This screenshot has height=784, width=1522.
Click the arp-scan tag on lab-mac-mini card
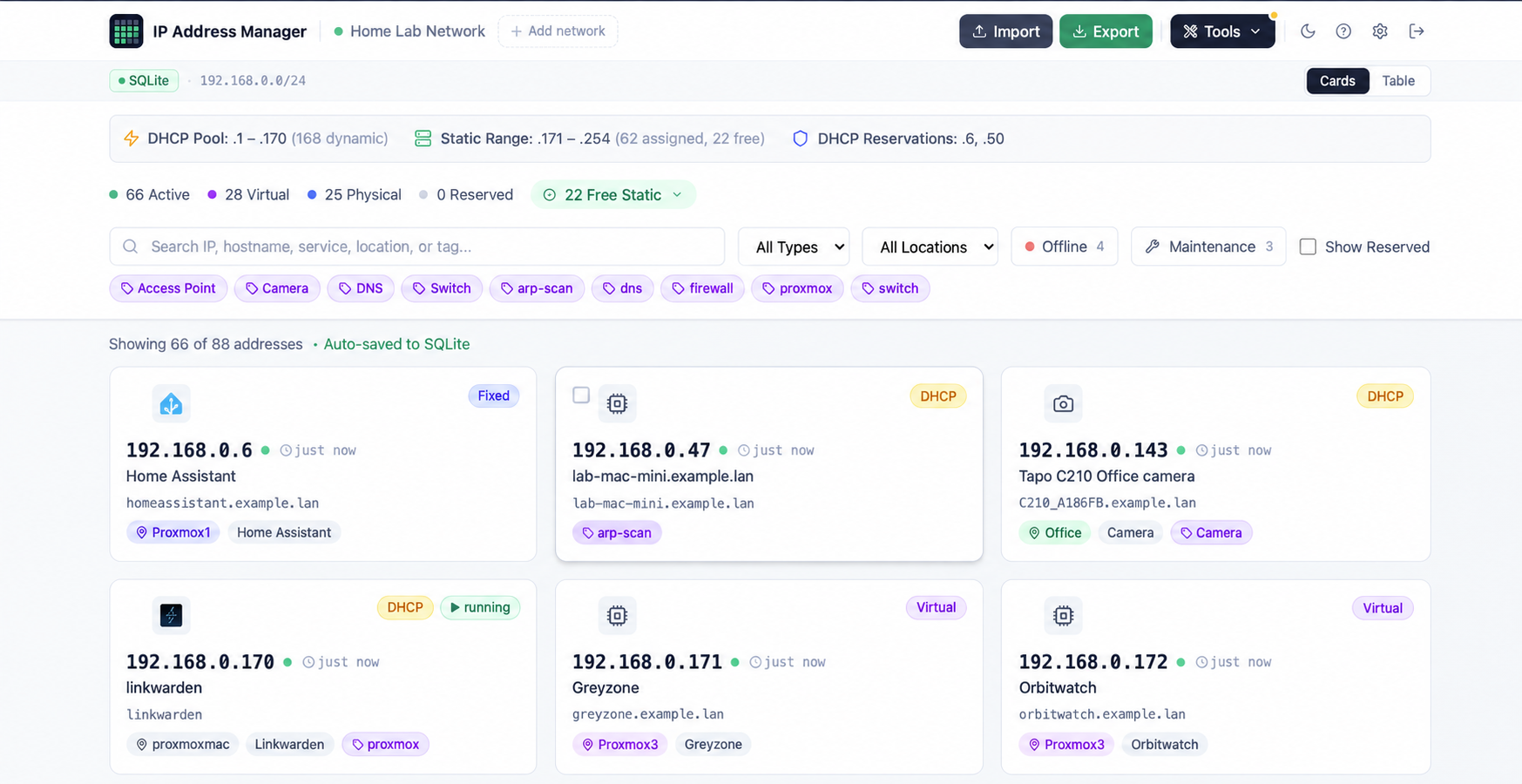(617, 532)
